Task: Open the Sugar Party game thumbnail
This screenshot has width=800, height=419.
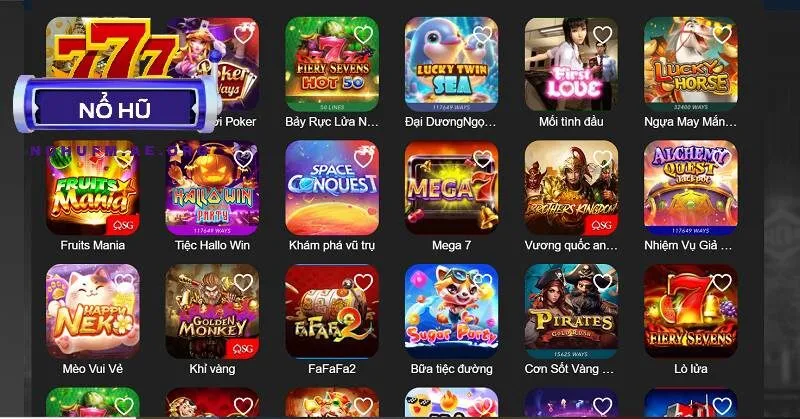Action: pos(452,311)
